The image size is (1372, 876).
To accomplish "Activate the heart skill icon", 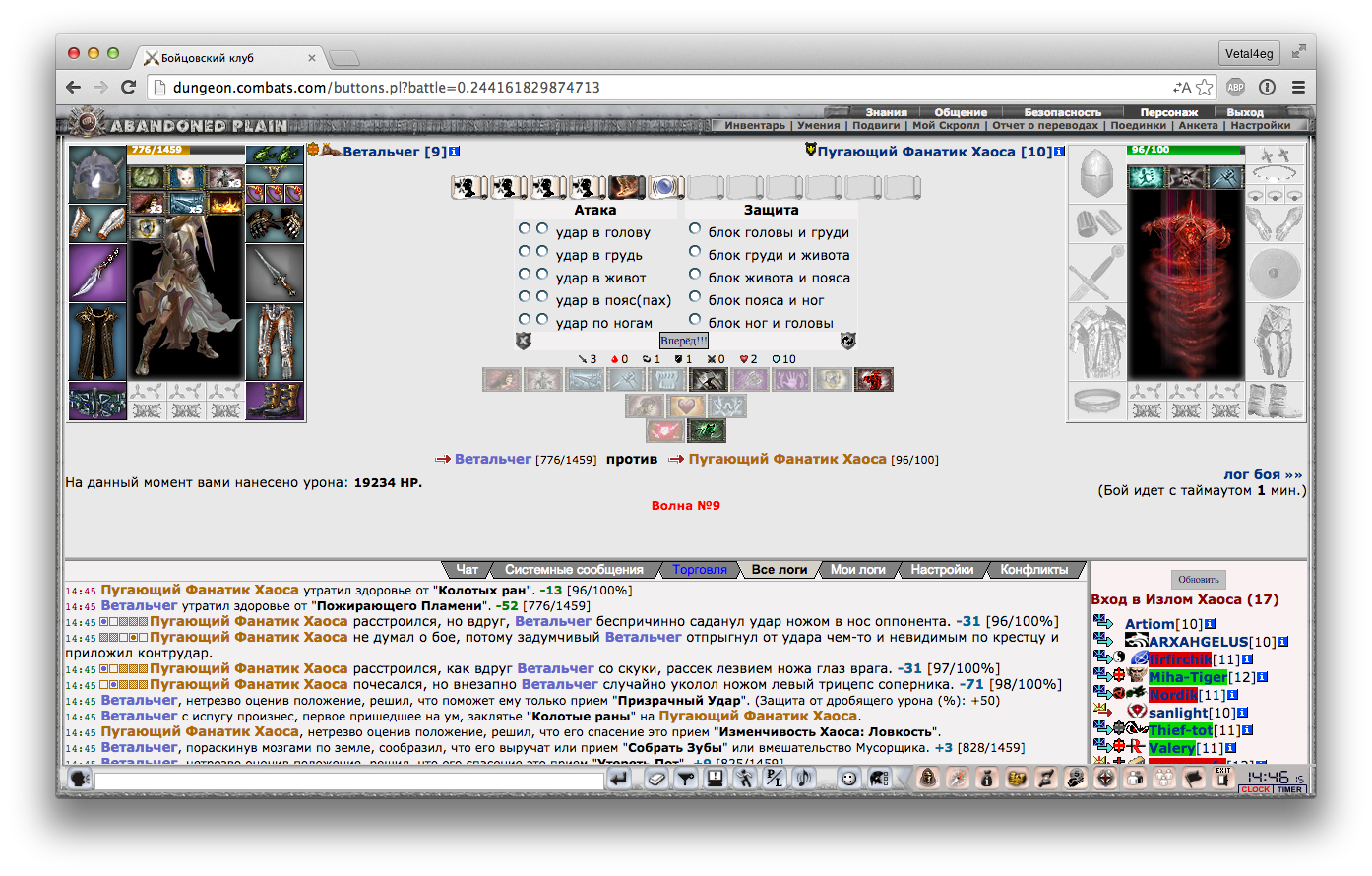I will coord(686,406).
